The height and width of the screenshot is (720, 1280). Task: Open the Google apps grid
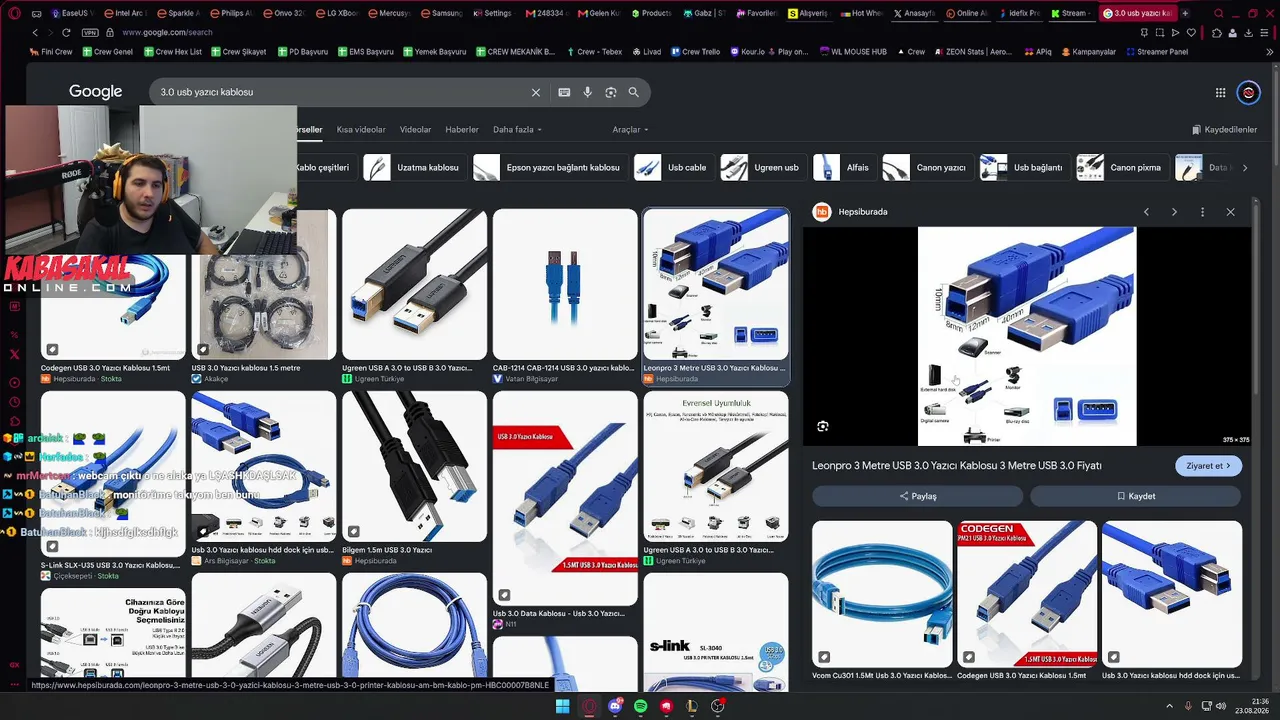pos(1220,92)
